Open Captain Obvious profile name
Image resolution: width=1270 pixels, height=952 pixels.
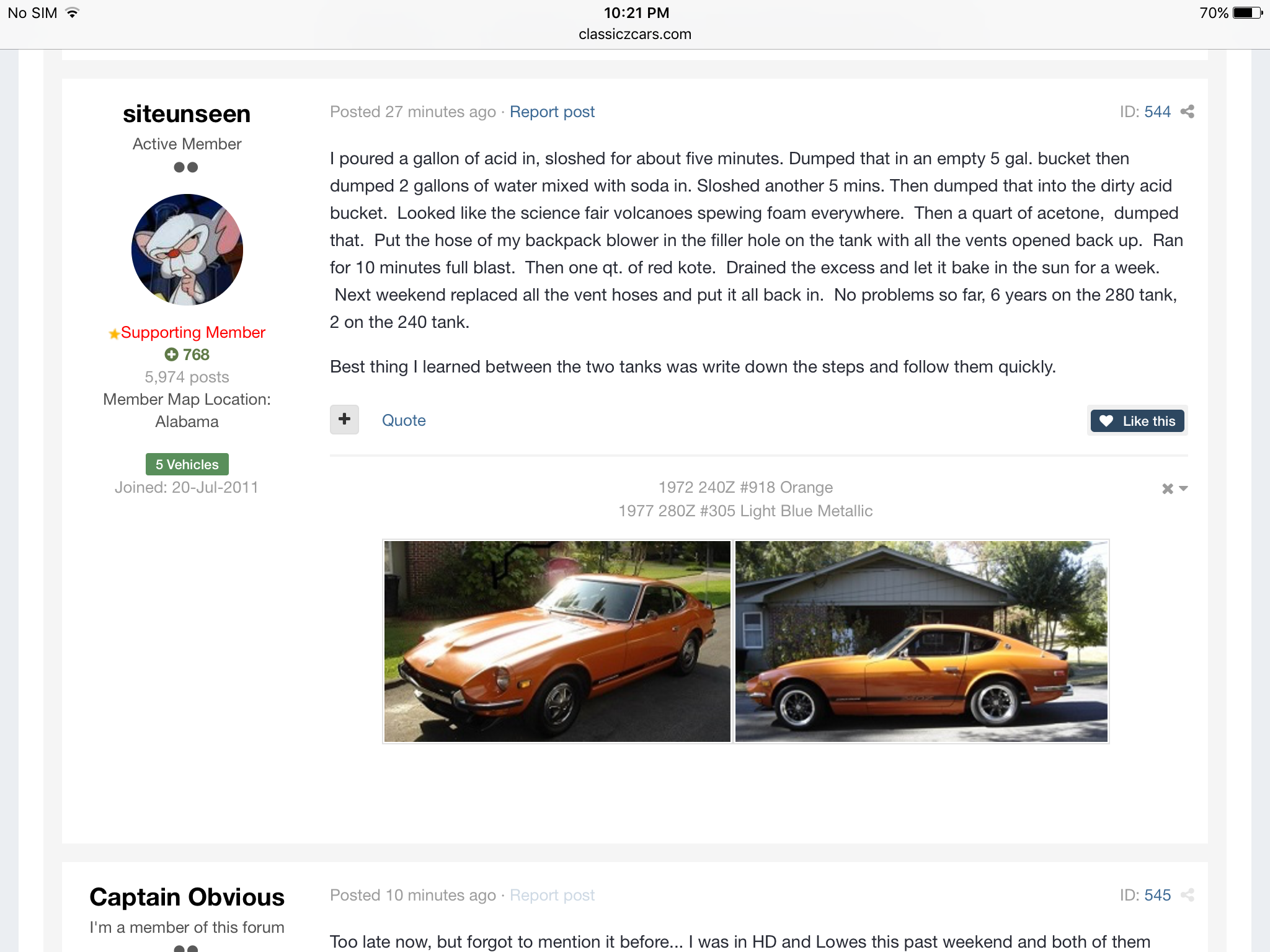coord(187,897)
